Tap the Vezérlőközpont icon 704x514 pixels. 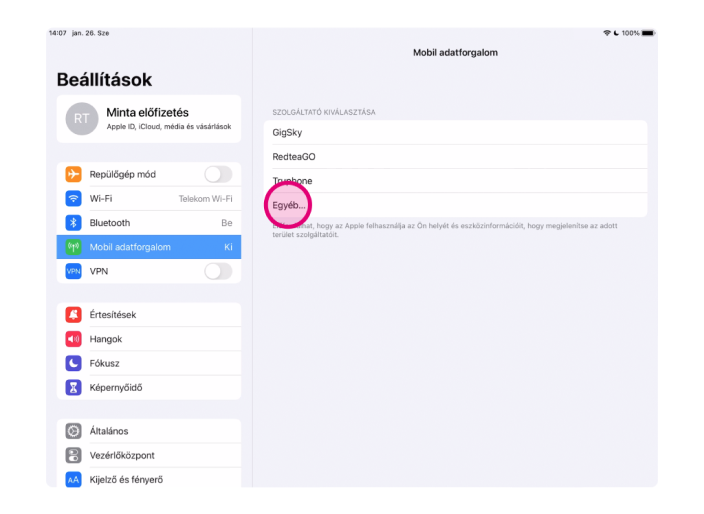click(x=73, y=455)
